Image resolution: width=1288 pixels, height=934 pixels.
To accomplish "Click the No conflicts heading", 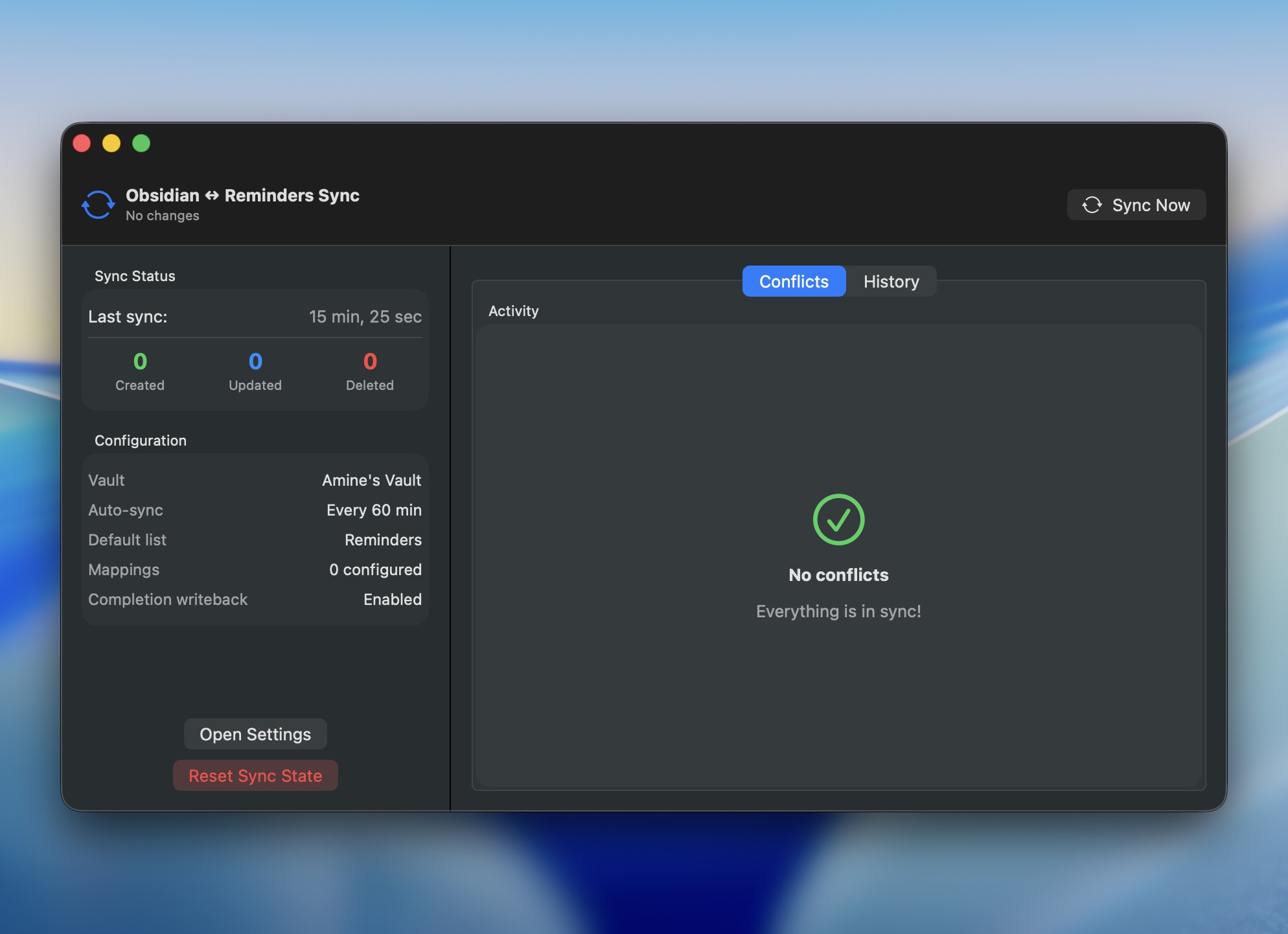I will [838, 575].
